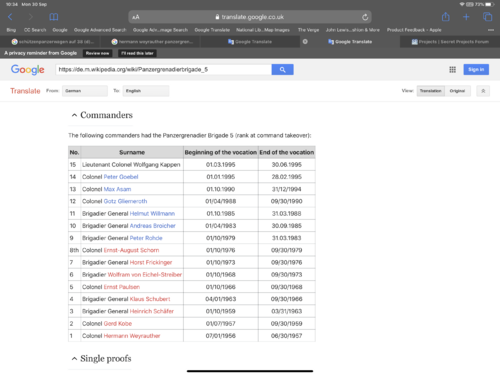Open the Peter Goebel link

[121, 177]
